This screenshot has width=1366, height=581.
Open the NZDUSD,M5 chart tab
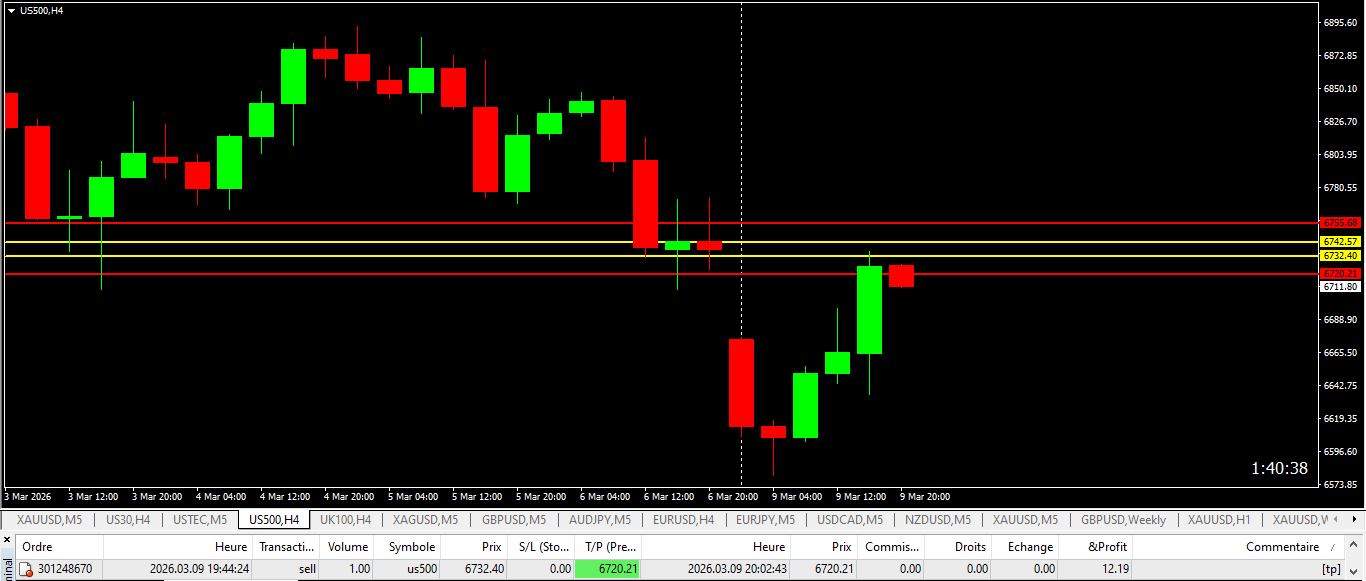(x=937, y=520)
